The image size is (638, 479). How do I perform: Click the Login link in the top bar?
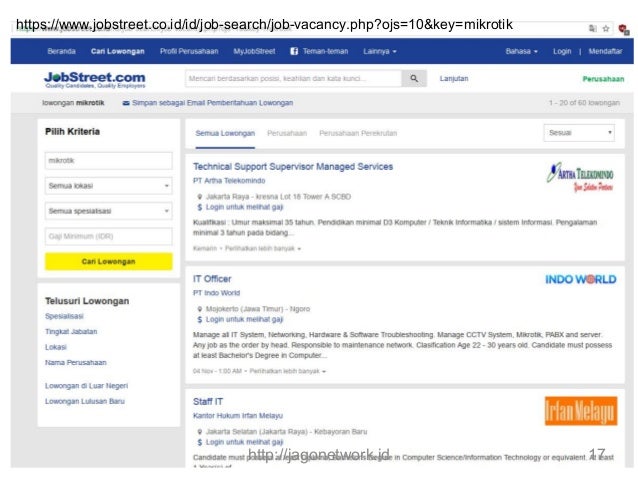click(562, 51)
